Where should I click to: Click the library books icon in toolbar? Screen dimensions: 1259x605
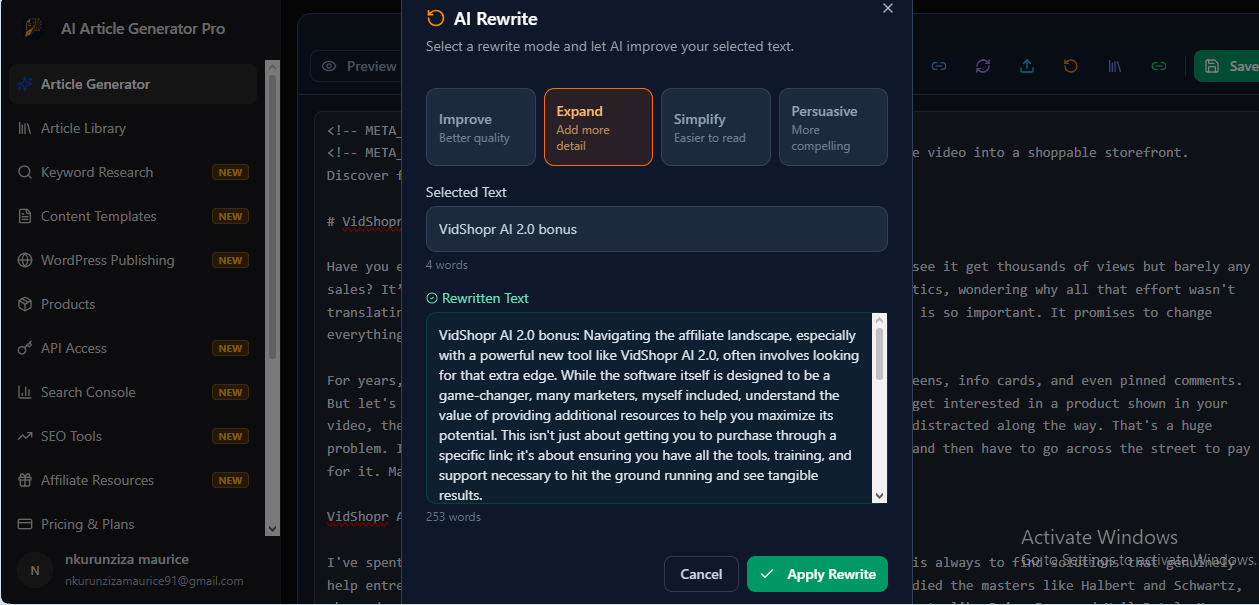point(1115,66)
